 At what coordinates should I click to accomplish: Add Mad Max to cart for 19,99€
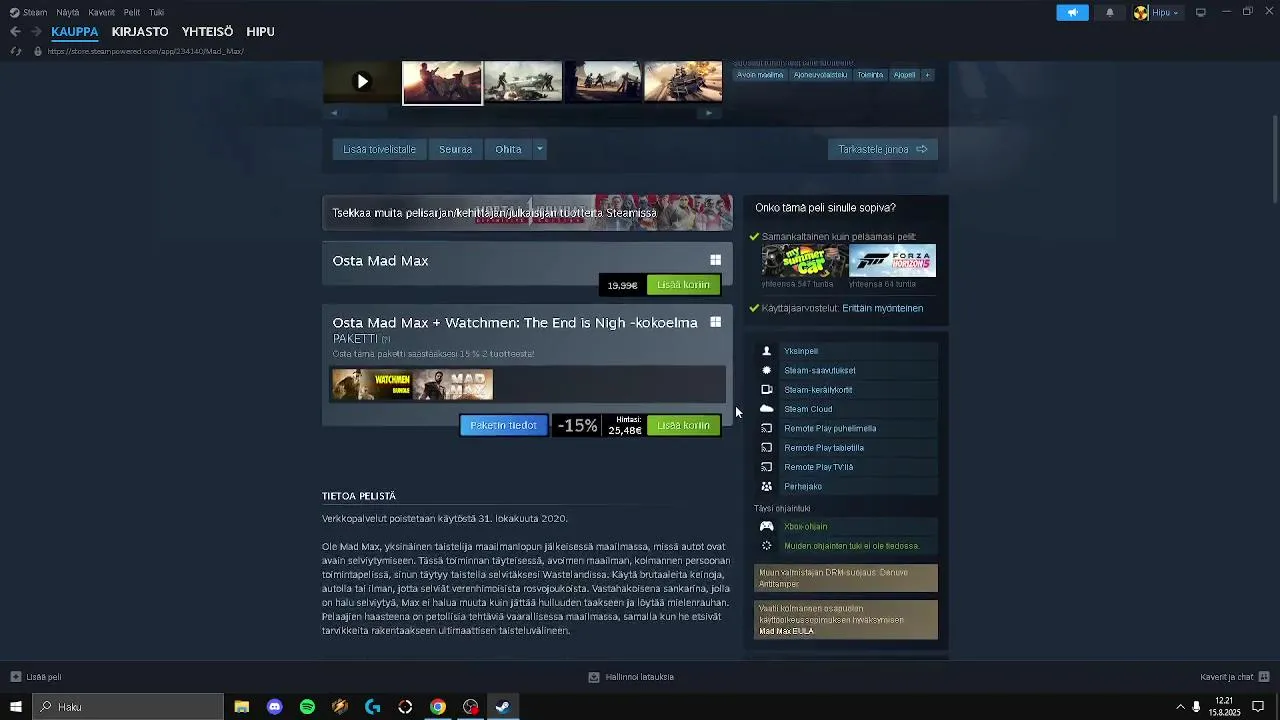tap(683, 285)
